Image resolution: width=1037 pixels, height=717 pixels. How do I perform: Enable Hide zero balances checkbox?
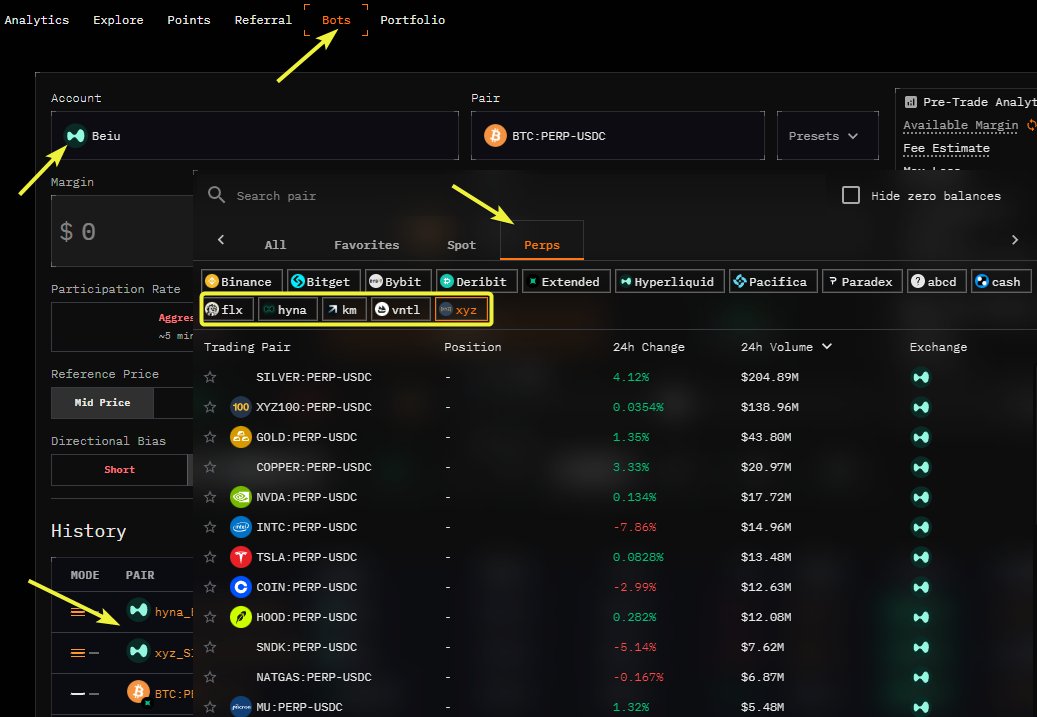(850, 195)
